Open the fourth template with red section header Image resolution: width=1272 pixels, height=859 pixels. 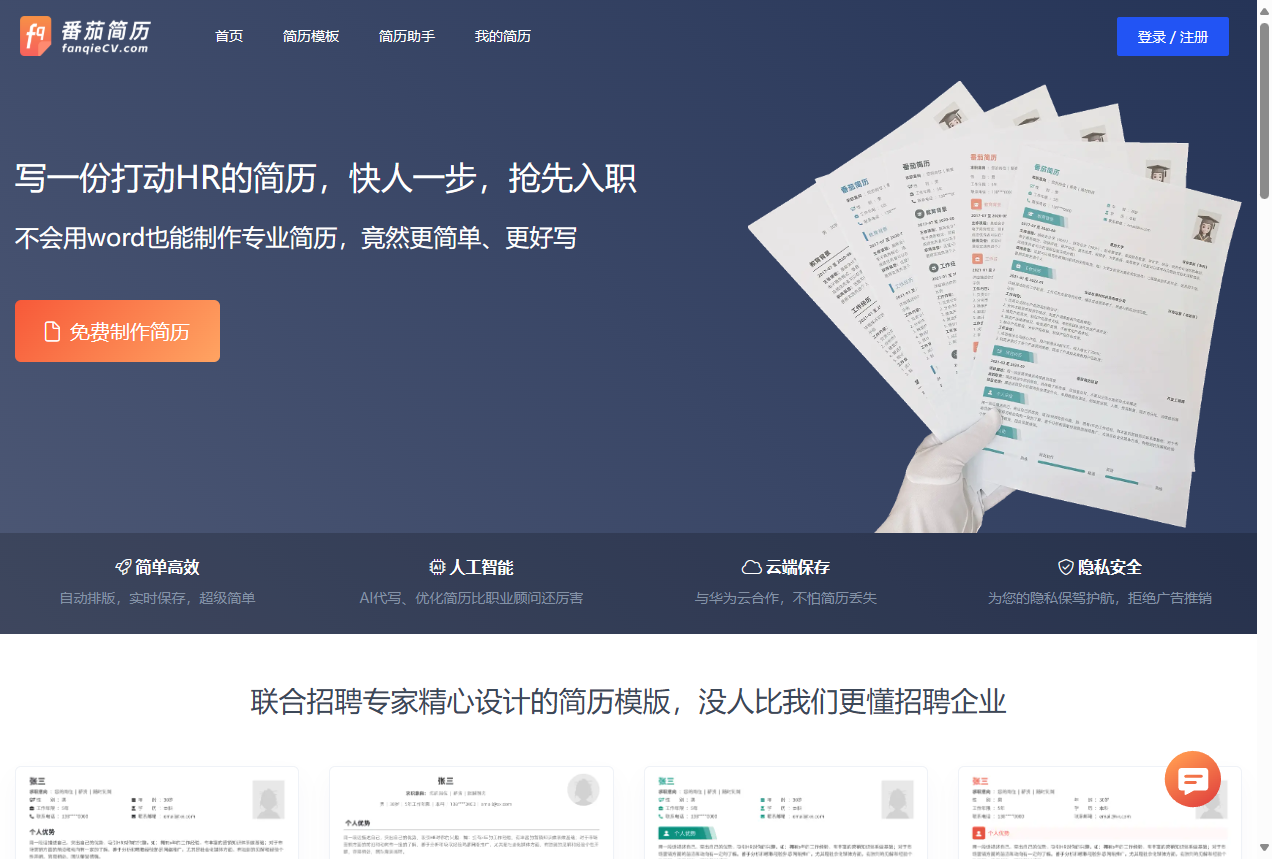pyautogui.click(x=1099, y=812)
